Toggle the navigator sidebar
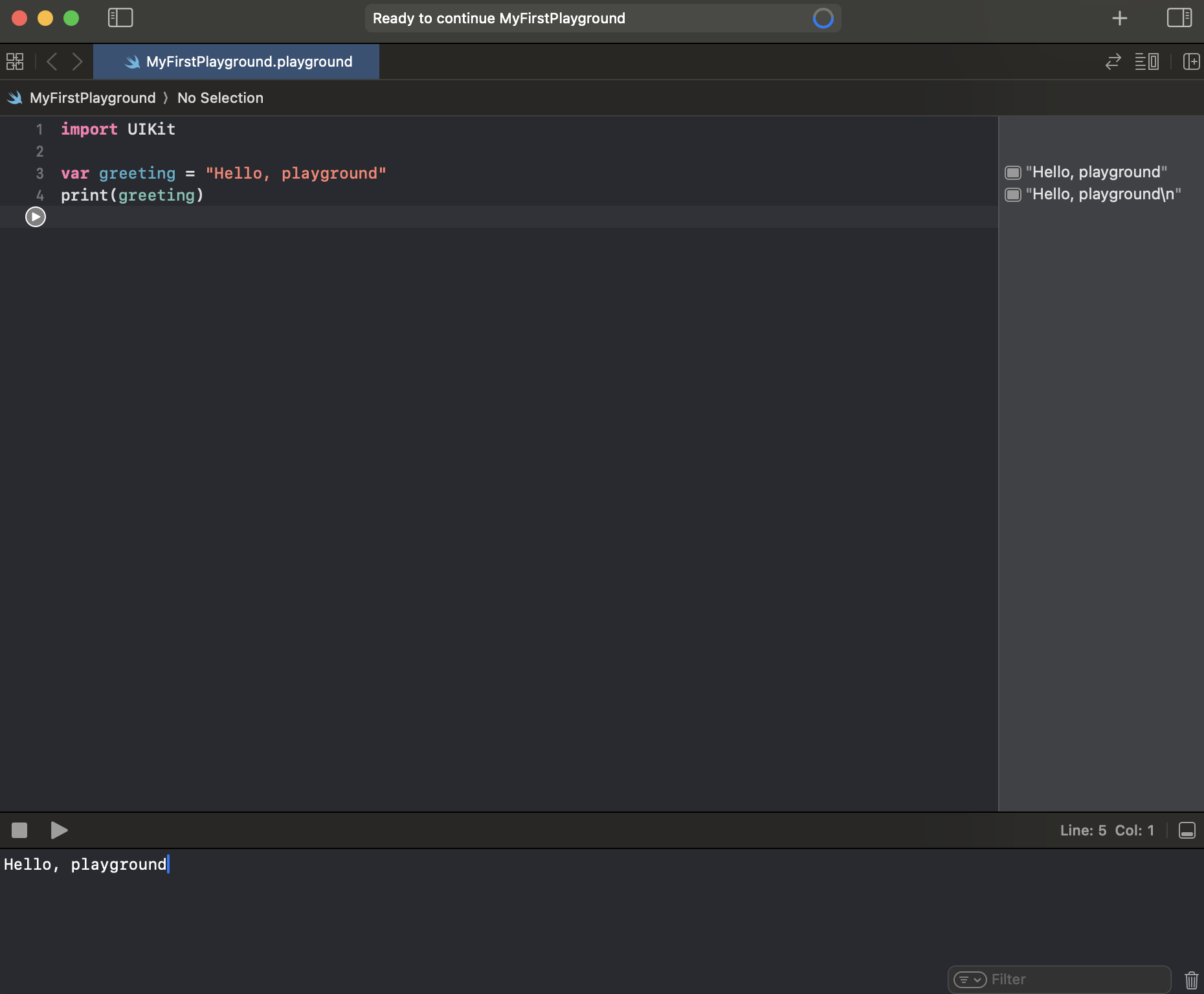The image size is (1204, 994). [120, 17]
